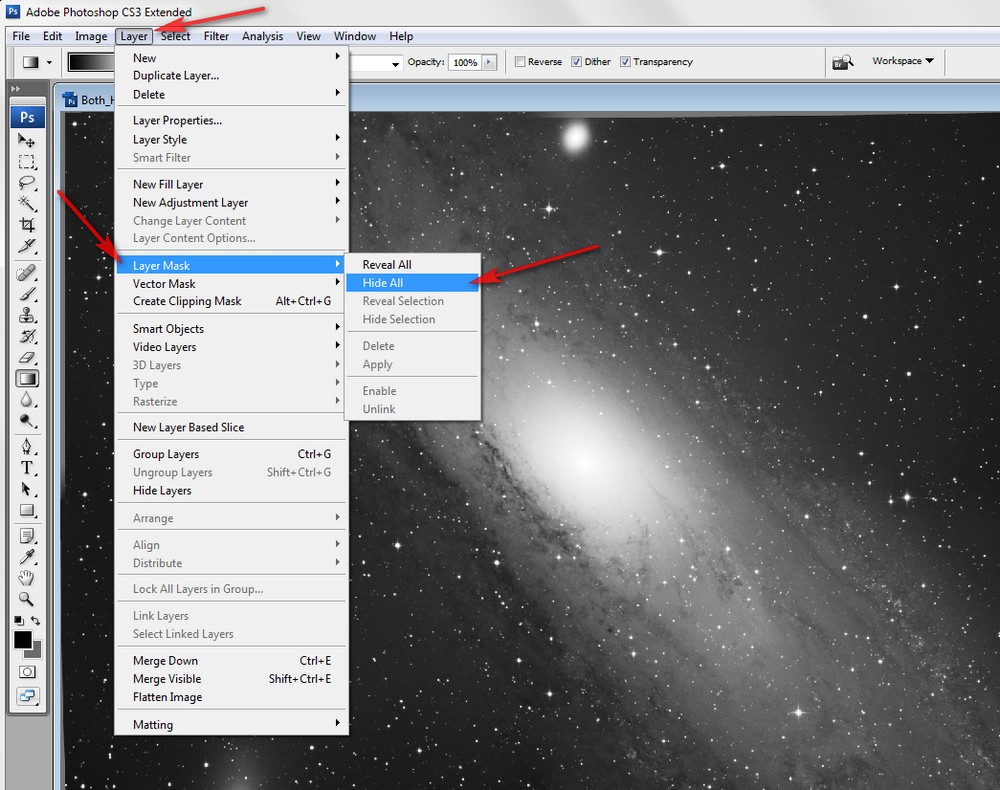Open the Opacity slider arrow
Screen dimensions: 1000x790
[x=489, y=62]
